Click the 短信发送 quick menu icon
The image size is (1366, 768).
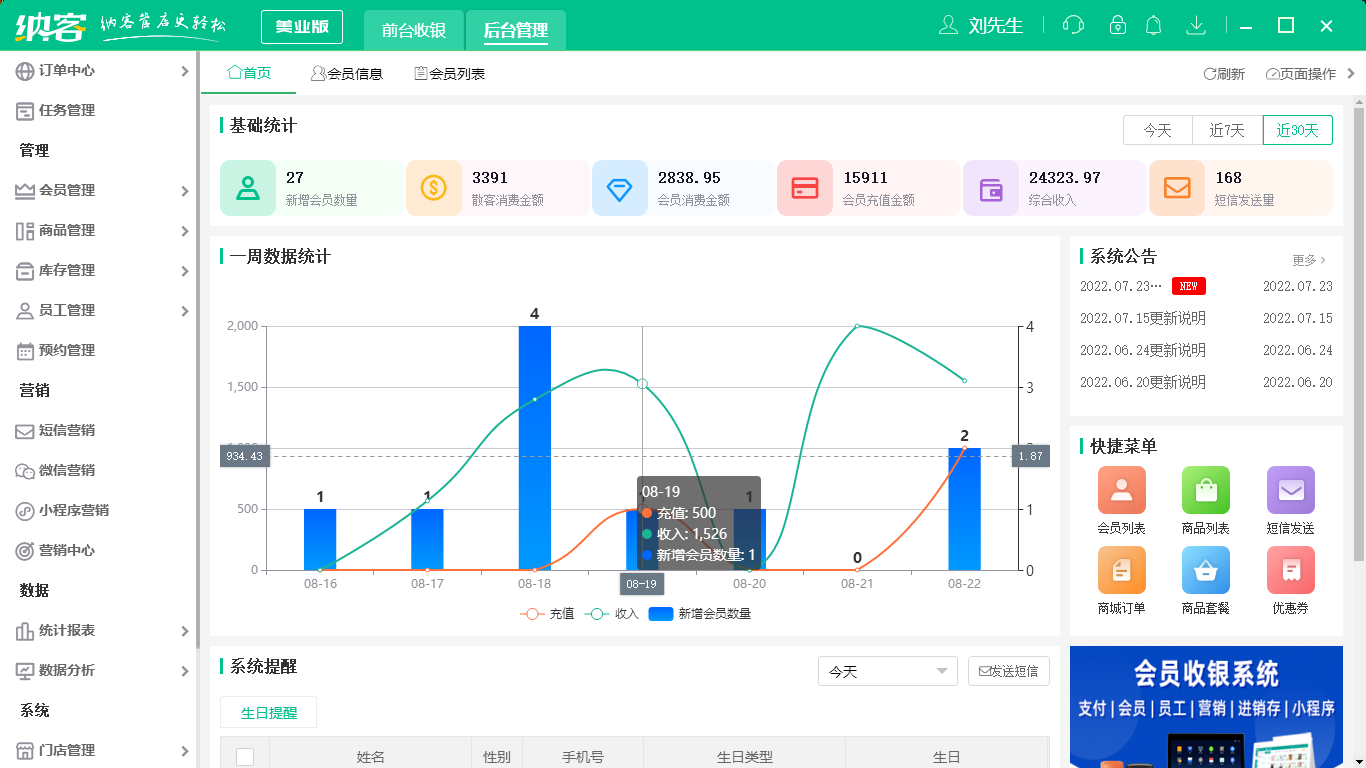[x=1290, y=490]
